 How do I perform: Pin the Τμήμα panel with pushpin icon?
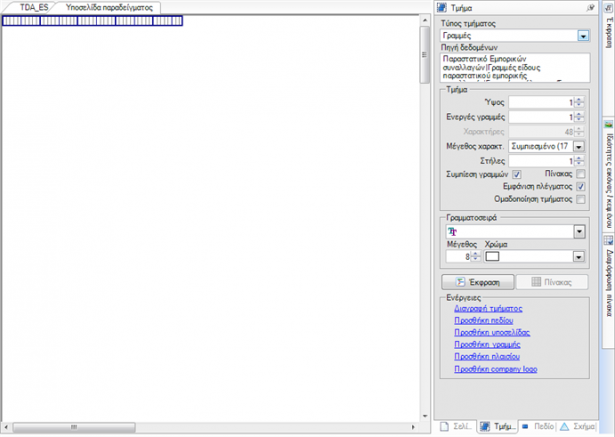(590, 8)
